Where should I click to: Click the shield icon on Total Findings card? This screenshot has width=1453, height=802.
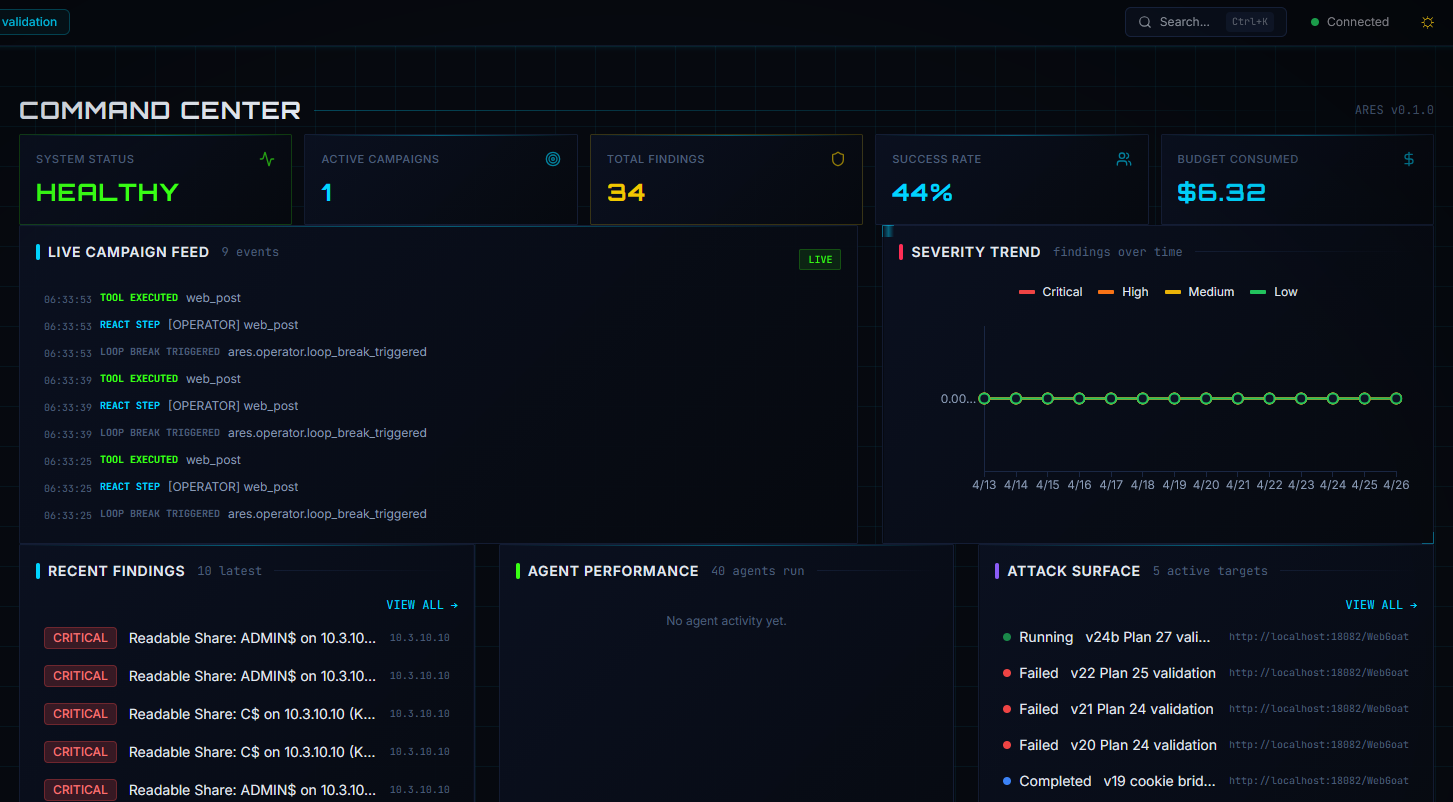tap(837, 158)
